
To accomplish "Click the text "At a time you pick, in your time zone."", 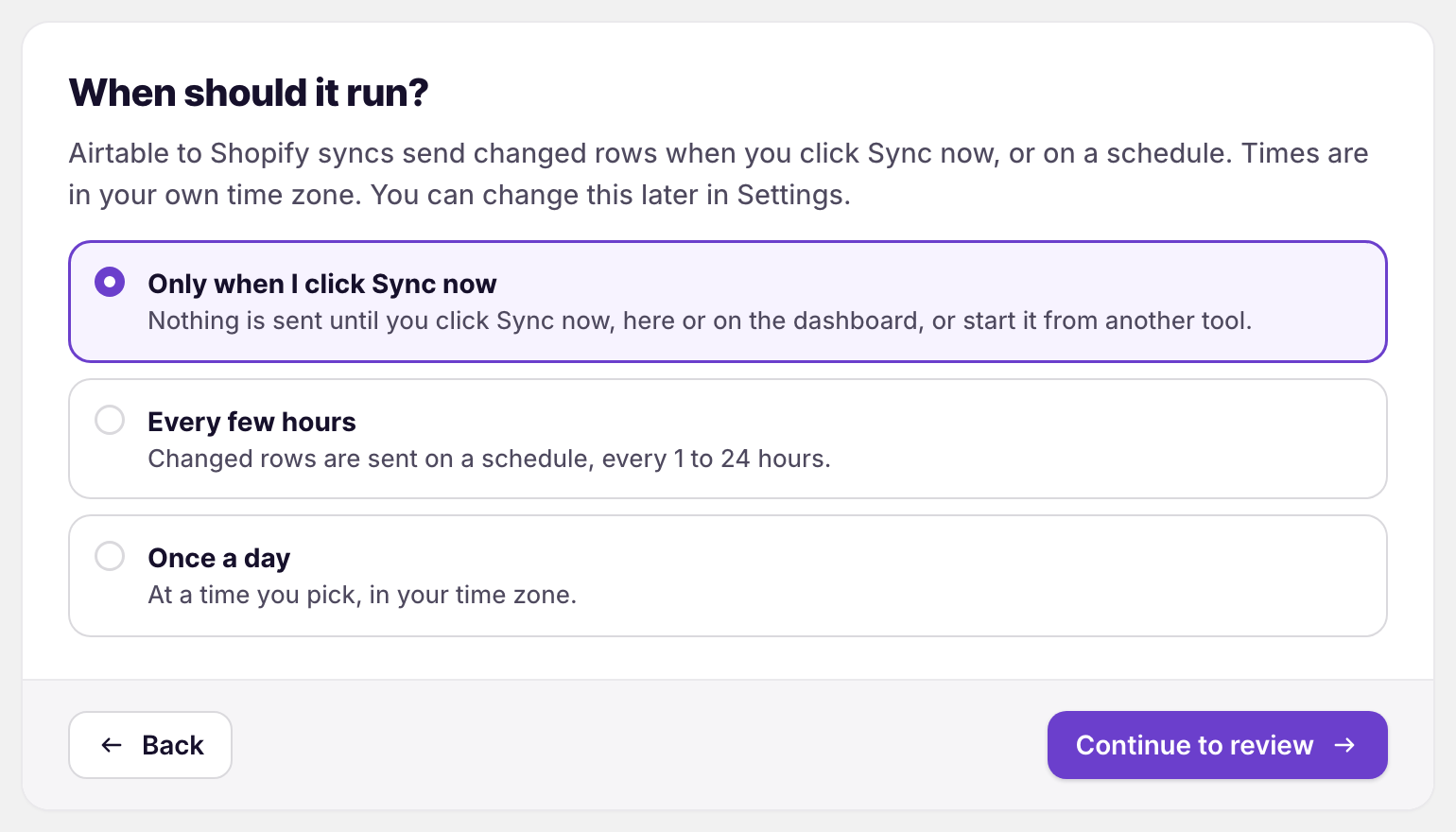I will pyautogui.click(x=362, y=595).
